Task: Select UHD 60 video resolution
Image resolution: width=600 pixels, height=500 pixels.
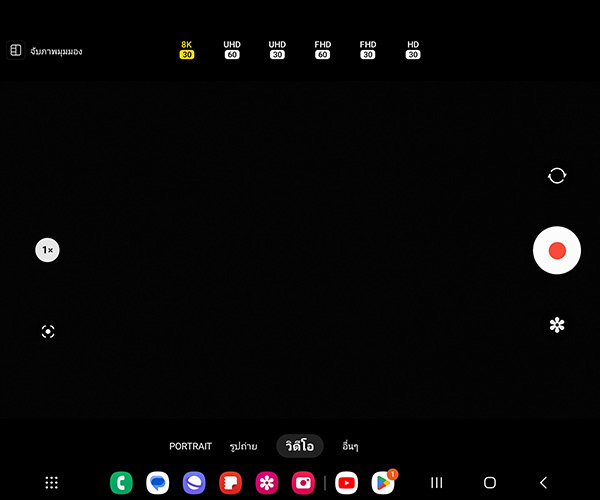Action: point(232,50)
